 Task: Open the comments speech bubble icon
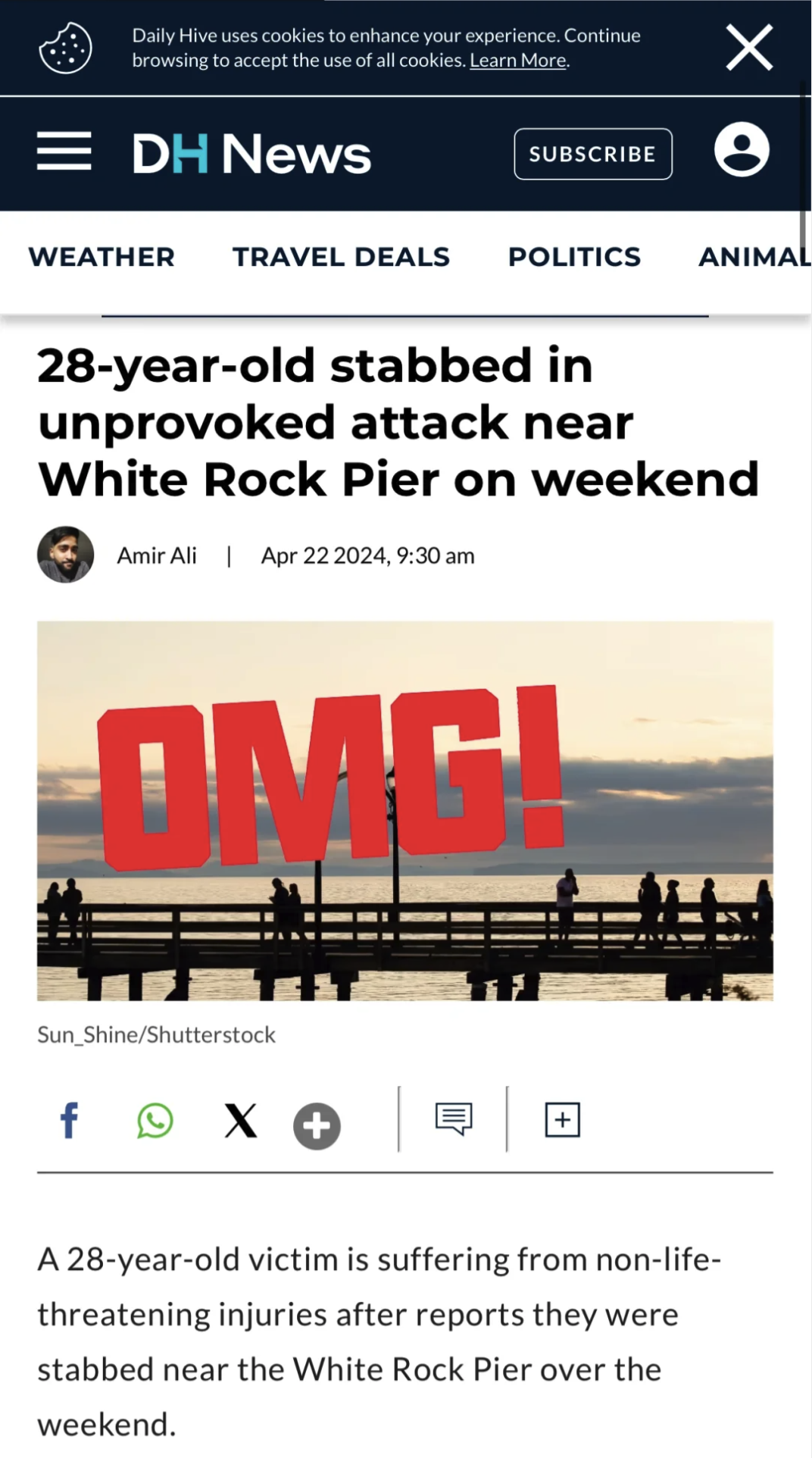pos(454,1119)
